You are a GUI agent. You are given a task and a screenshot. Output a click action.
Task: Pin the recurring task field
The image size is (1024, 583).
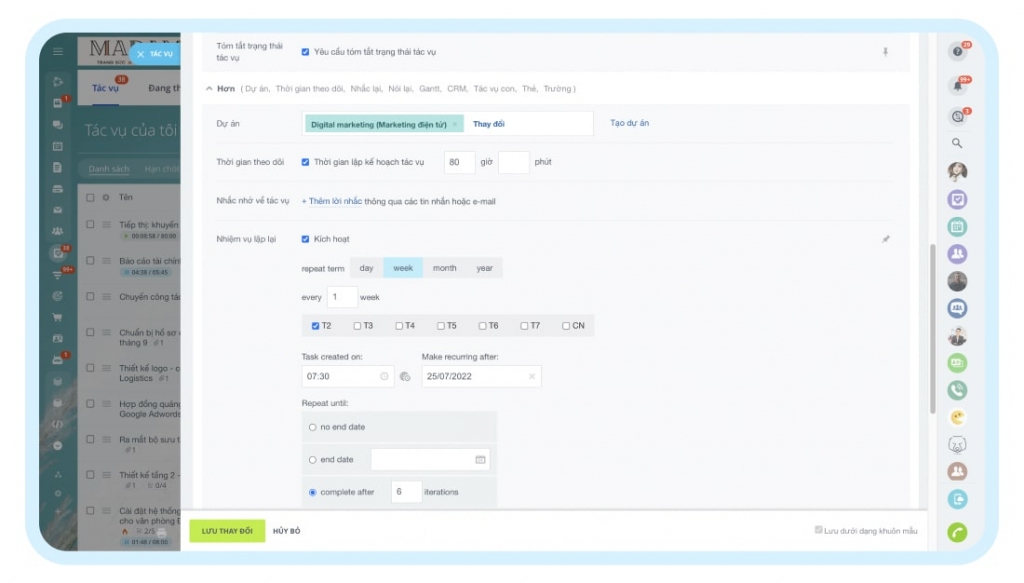coord(886,239)
